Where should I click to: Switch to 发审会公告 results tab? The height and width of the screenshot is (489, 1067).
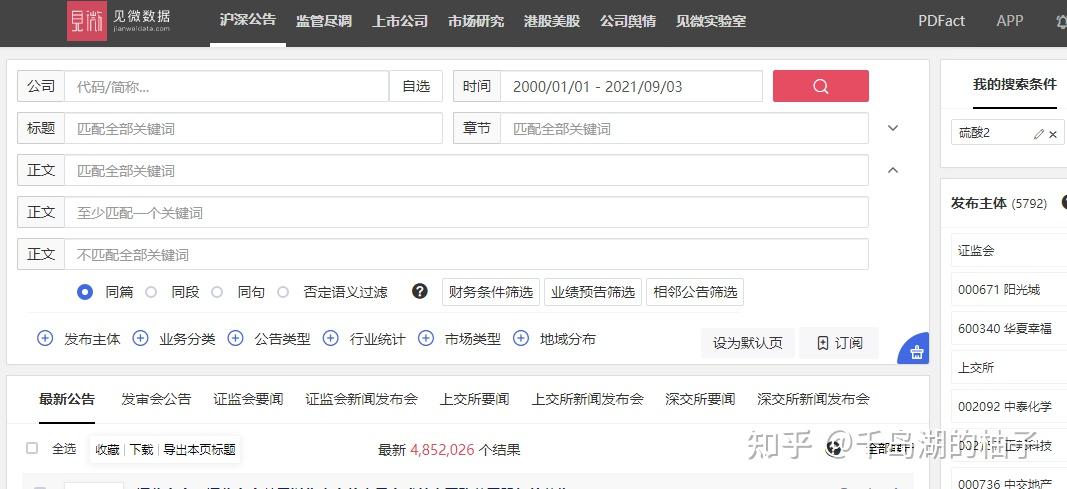click(x=156, y=399)
